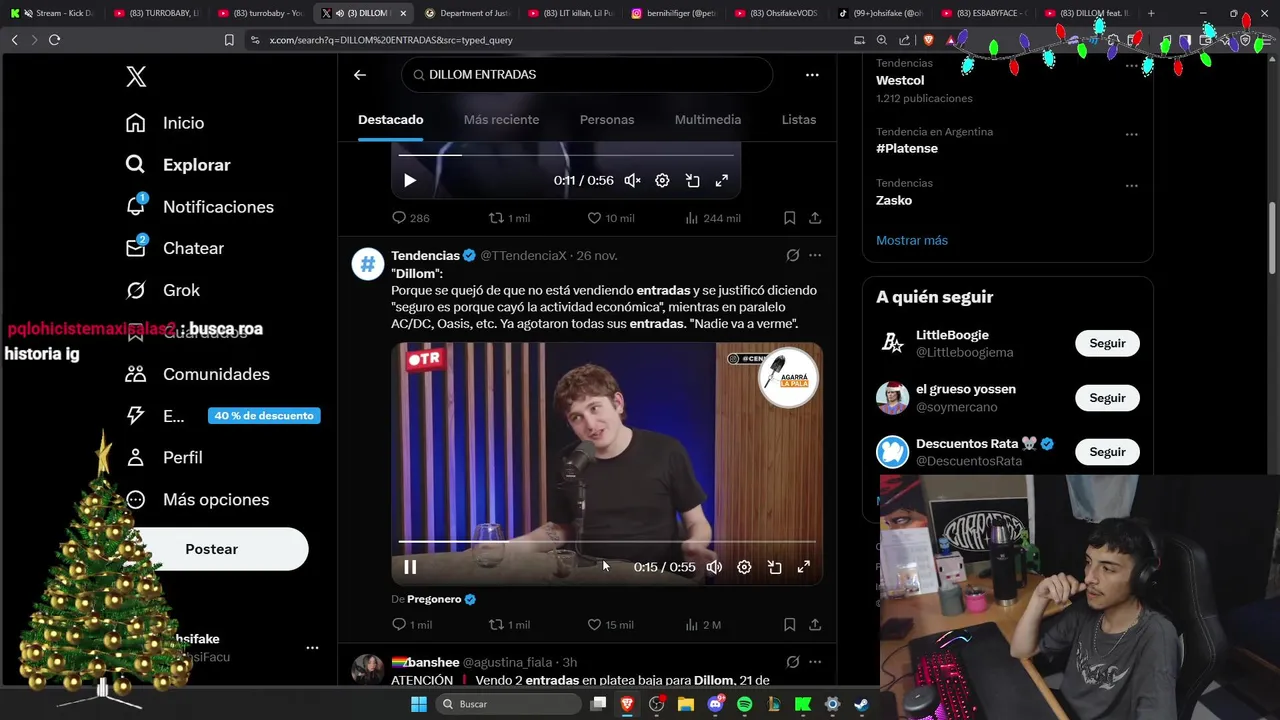
Task: Repost the post with 10 mil likes
Action: 509,218
